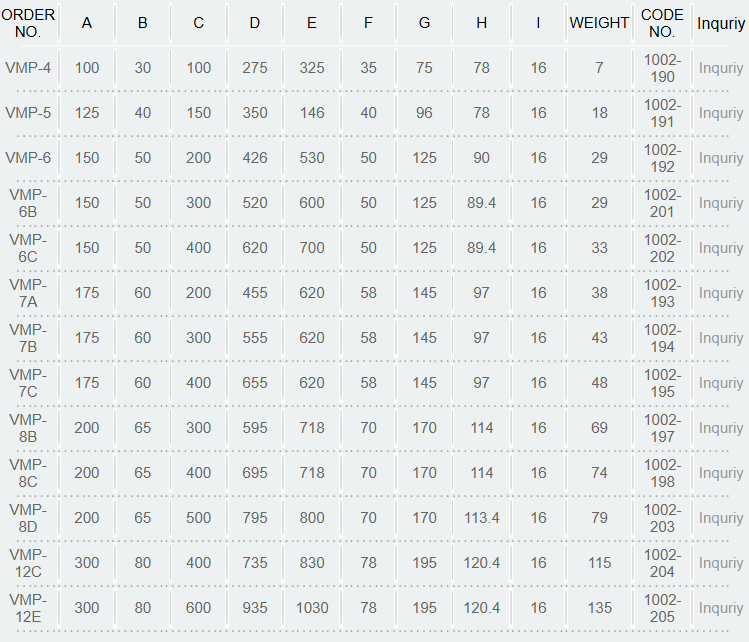Open Inquriy link for VMP-12C
Image resolution: width=749 pixels, height=642 pixels.
720,563
